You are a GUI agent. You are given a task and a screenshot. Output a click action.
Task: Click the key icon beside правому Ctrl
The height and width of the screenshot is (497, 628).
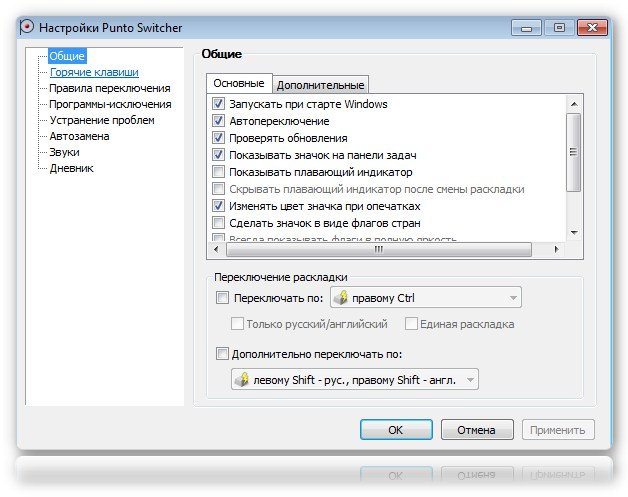pyautogui.click(x=340, y=297)
